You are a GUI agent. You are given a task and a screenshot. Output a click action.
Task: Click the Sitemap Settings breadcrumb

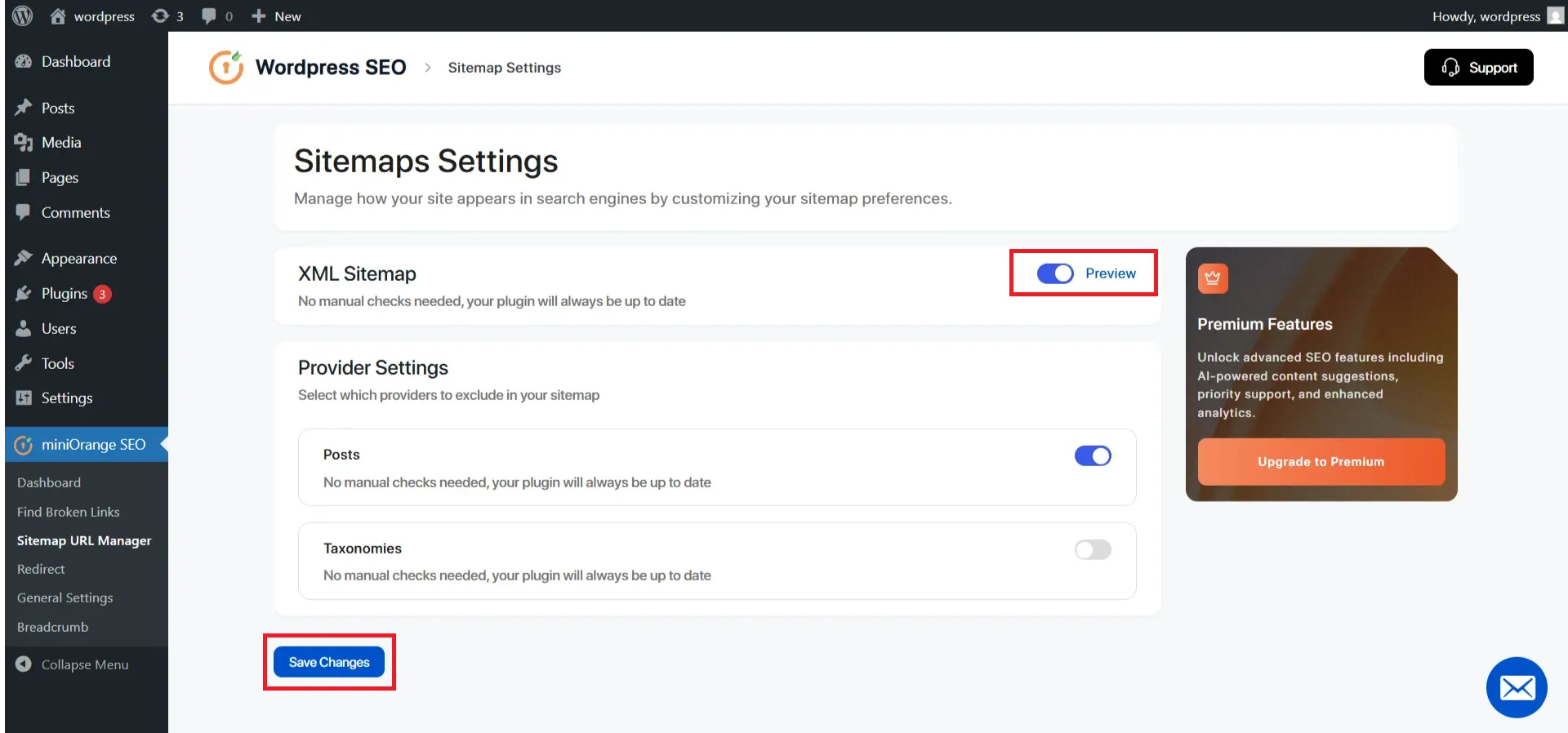click(x=505, y=68)
